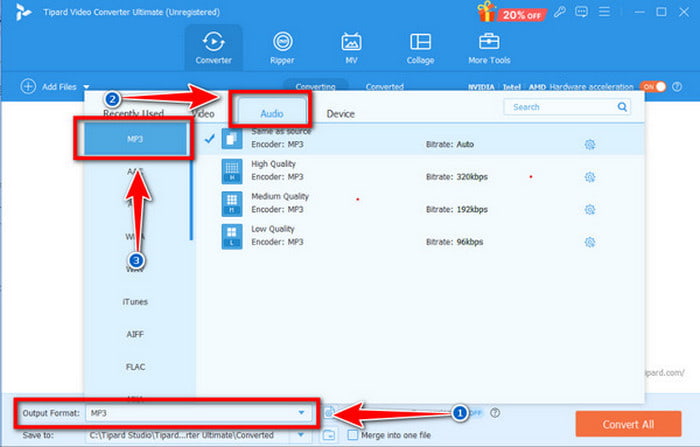Screen dimensions: 700x447
Task: Open settings gear for Same as source
Action: 590,144
